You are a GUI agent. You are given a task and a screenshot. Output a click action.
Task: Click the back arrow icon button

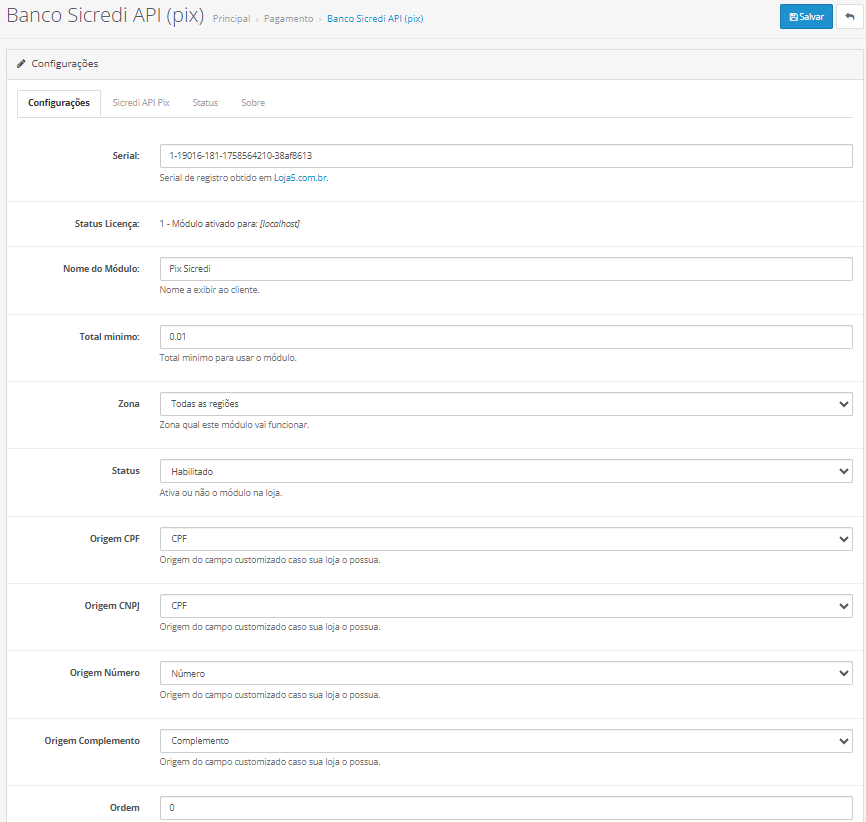pos(850,17)
